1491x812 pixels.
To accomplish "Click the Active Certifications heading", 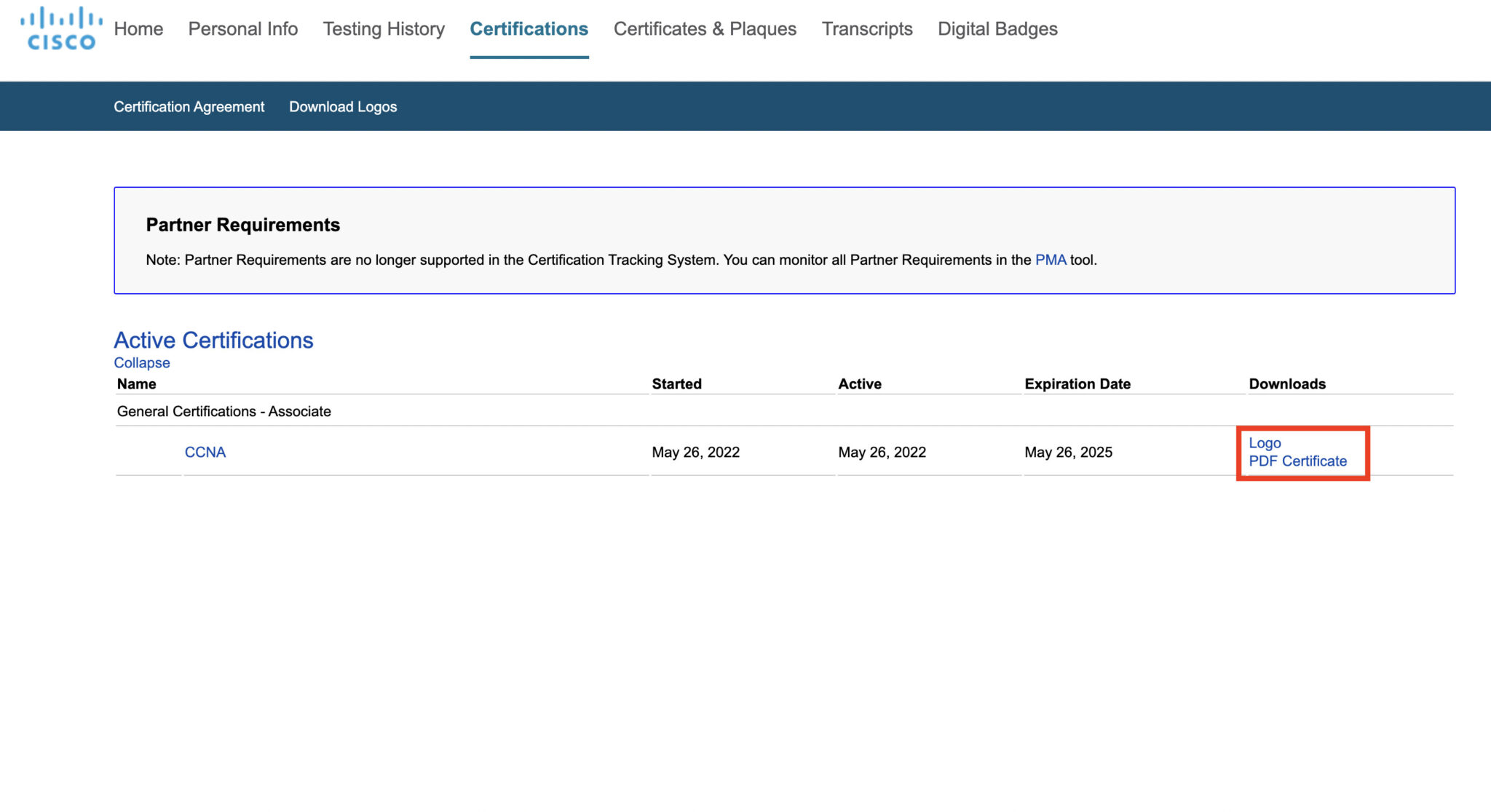I will 213,340.
